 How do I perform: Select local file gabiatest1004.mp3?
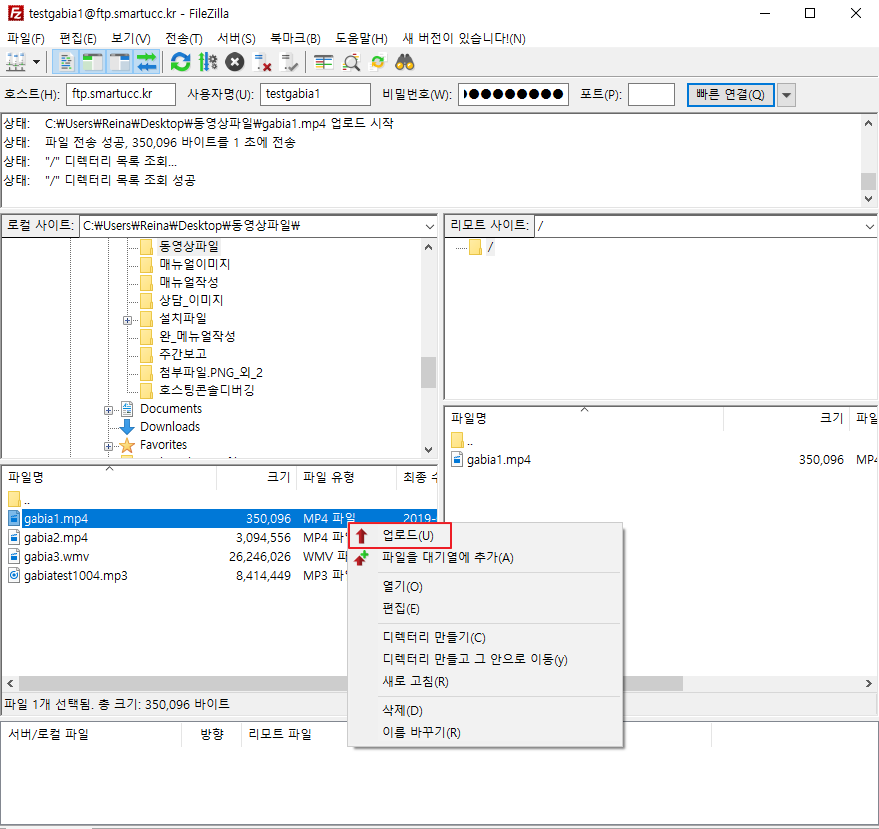(x=76, y=576)
